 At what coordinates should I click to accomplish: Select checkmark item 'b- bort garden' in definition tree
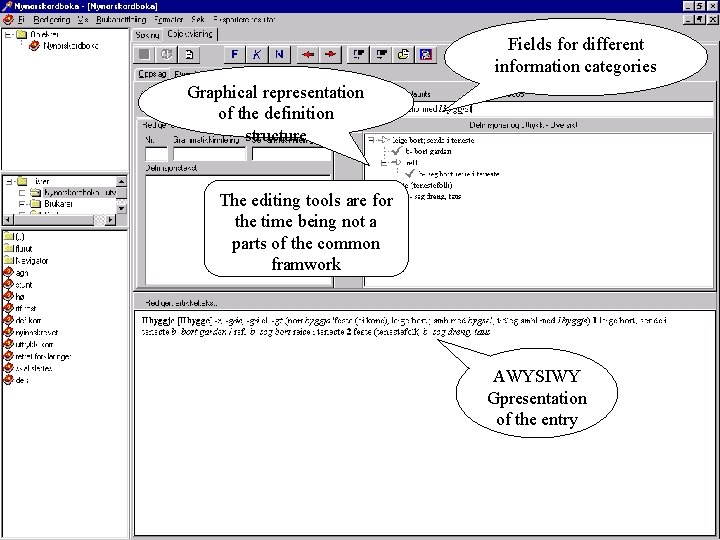tap(422, 151)
